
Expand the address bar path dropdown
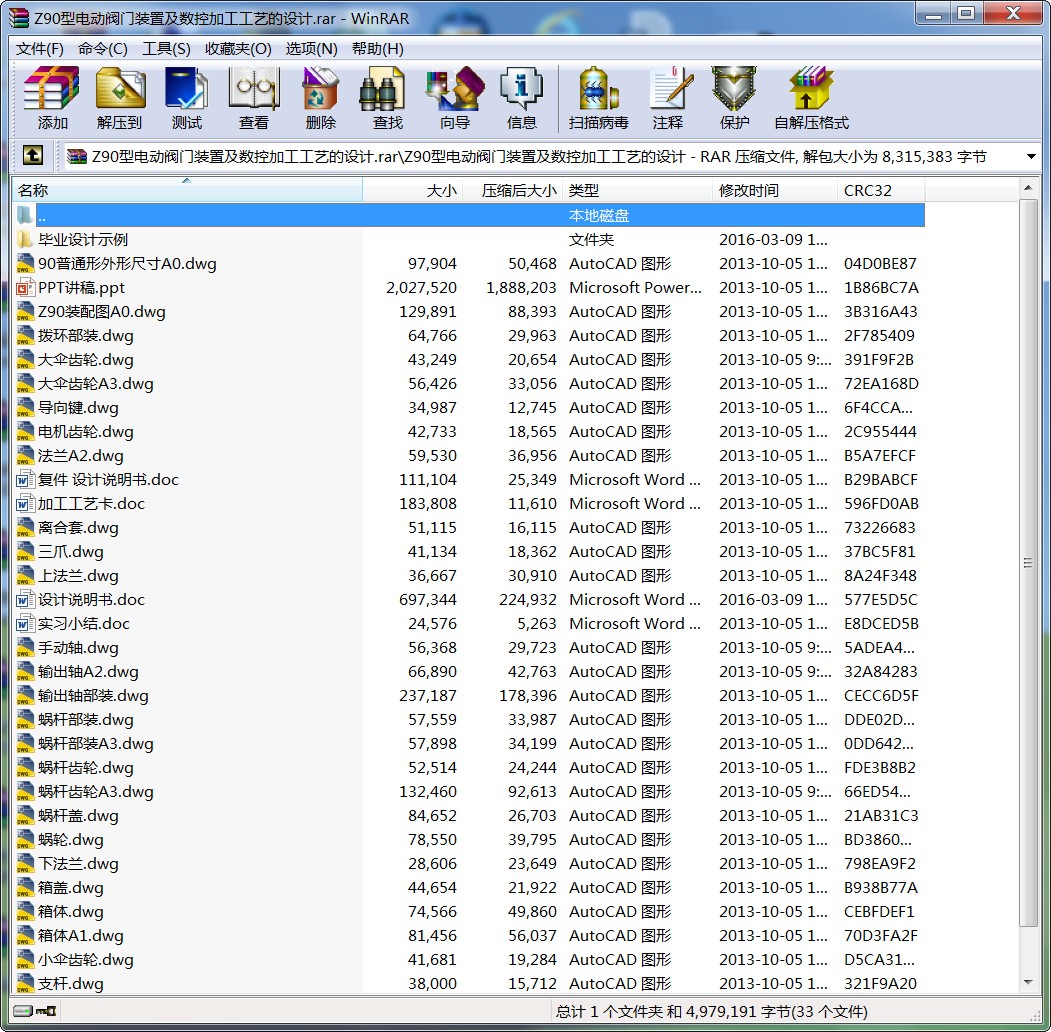coord(1030,156)
